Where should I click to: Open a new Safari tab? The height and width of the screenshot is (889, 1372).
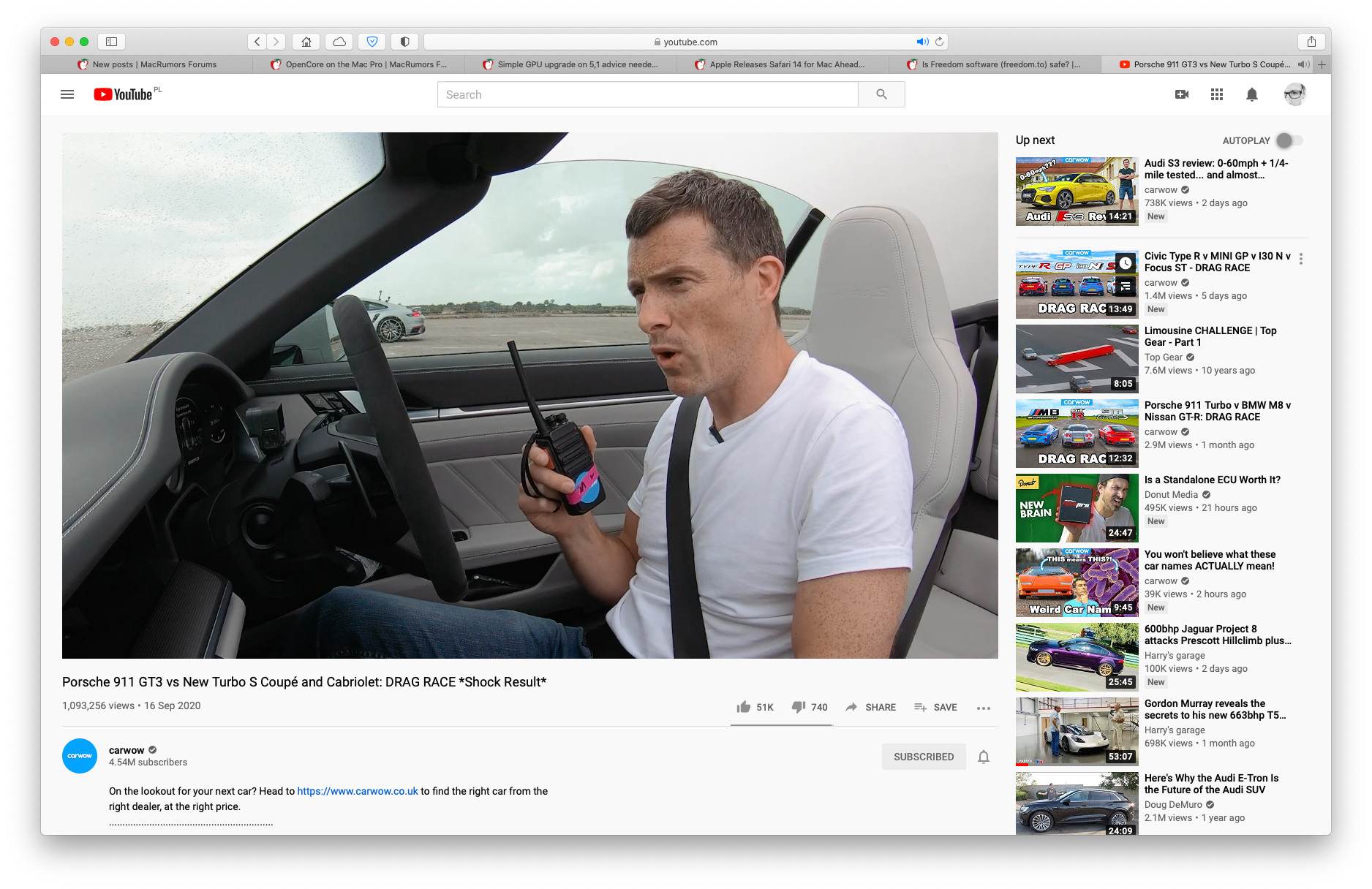click(x=1322, y=64)
